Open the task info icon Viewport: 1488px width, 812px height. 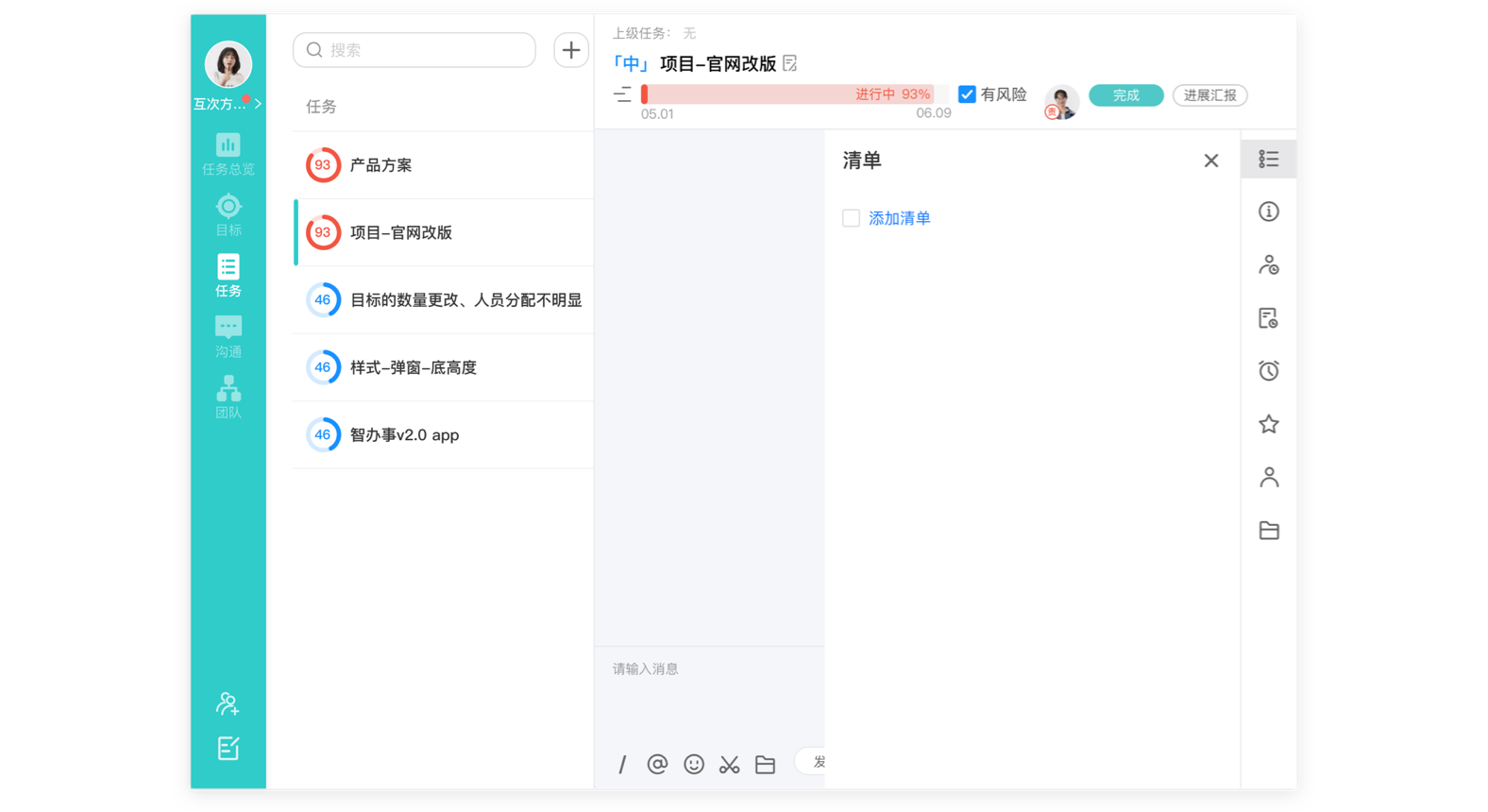pos(1269,211)
